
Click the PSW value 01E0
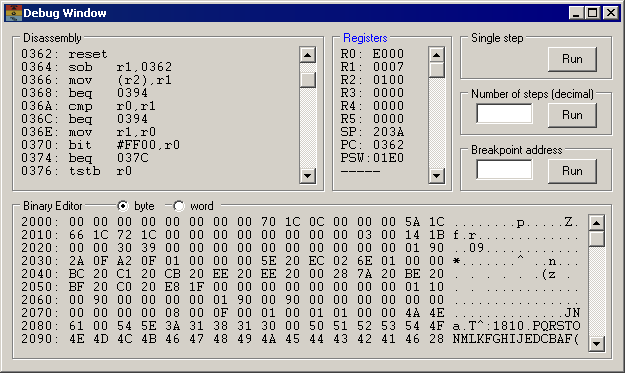388,158
